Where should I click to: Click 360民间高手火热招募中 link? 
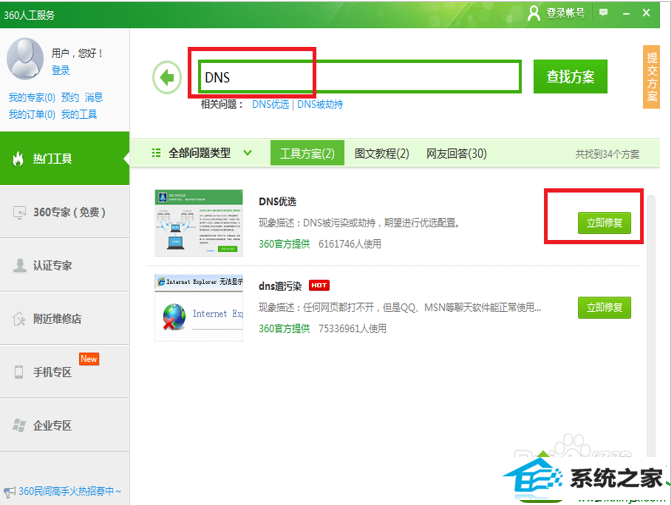click(70, 491)
